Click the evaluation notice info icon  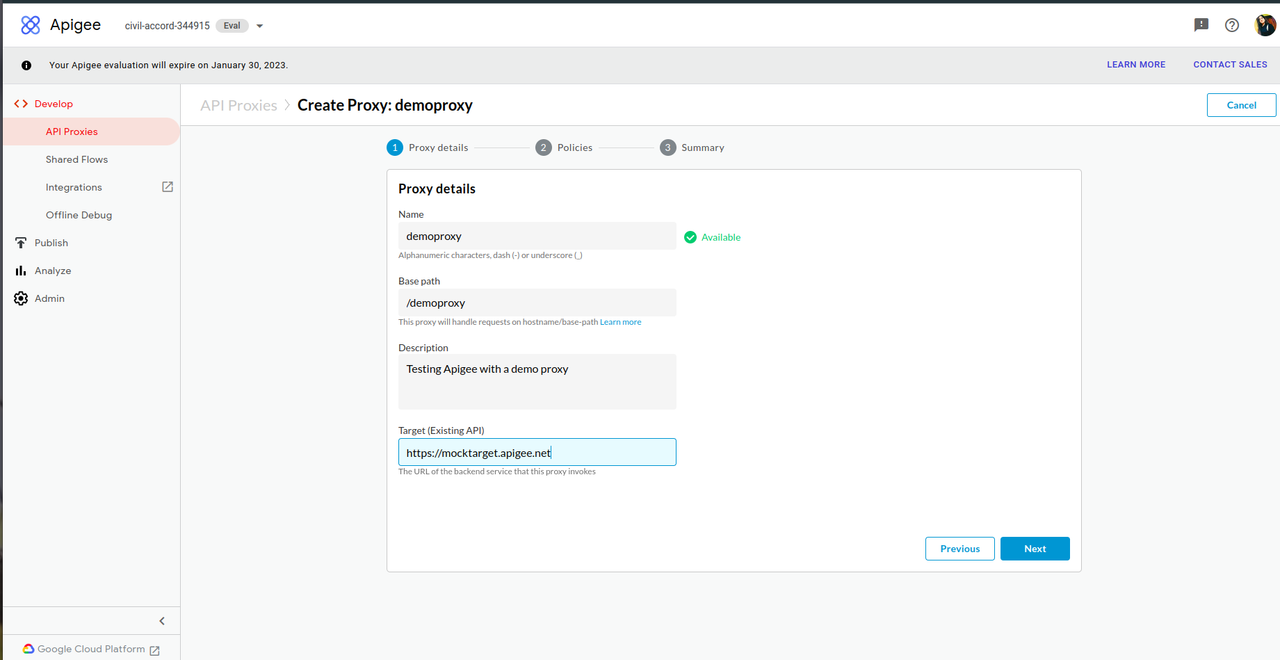pyautogui.click(x=27, y=65)
